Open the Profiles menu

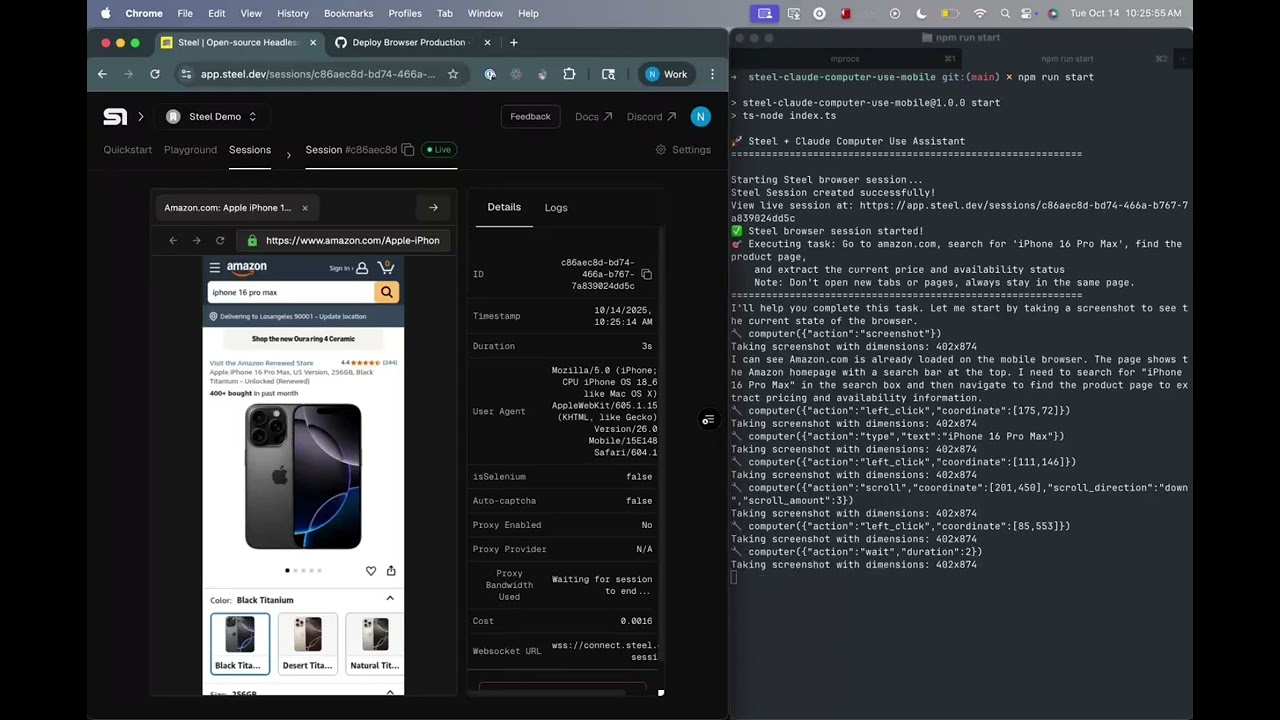coord(405,13)
